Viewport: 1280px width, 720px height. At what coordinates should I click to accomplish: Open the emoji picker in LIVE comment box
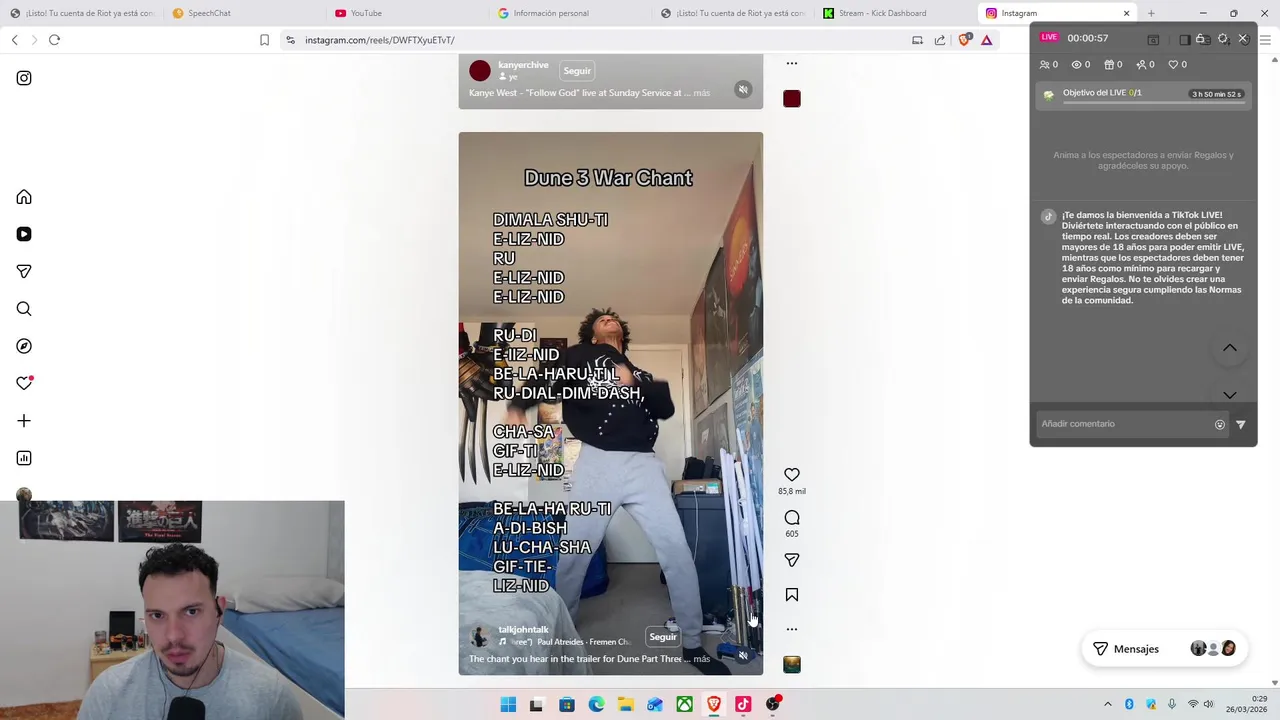click(1220, 424)
